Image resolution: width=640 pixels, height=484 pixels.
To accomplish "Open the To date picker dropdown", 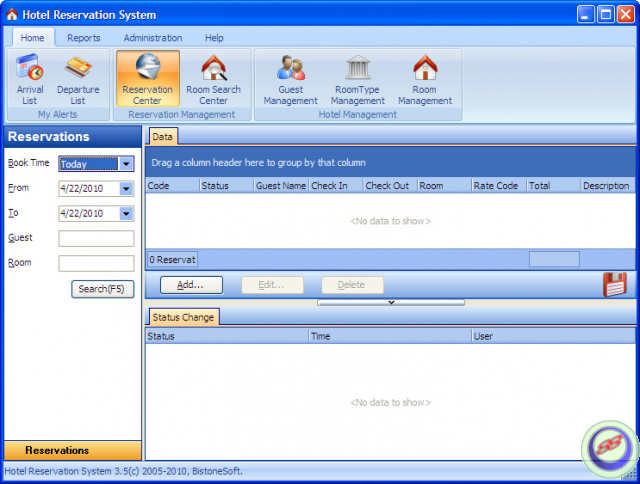I will [x=126, y=213].
